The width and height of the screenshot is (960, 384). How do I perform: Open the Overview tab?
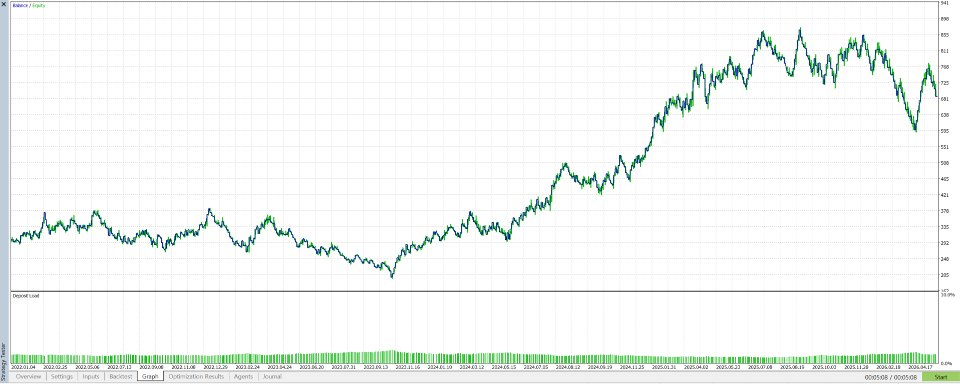click(29, 377)
